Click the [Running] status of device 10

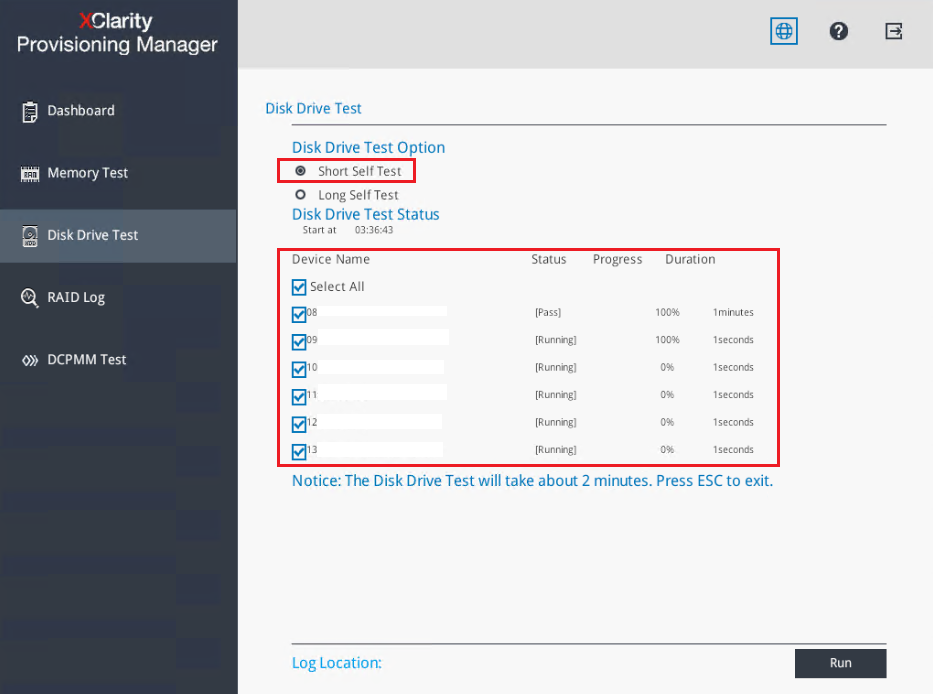556,367
